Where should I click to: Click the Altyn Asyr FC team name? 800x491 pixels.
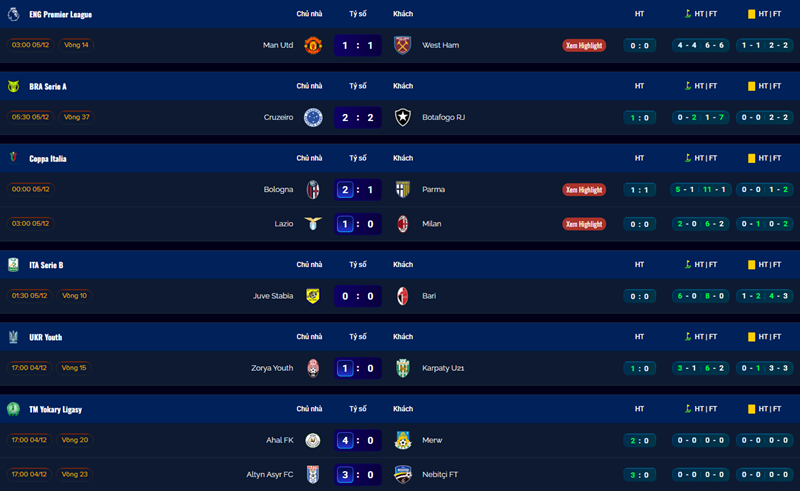point(269,474)
